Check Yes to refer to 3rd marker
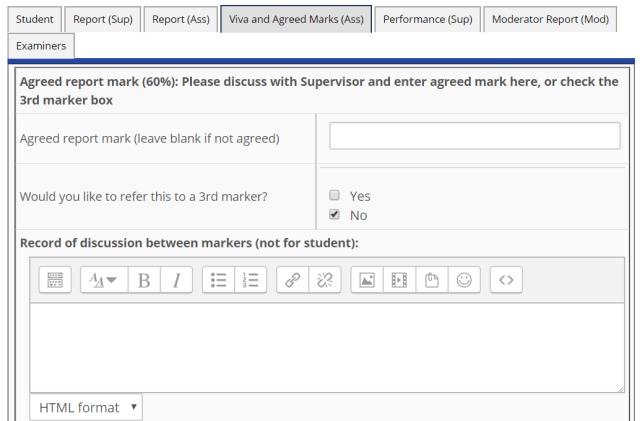Image resolution: width=640 pixels, height=421 pixels. tap(335, 196)
